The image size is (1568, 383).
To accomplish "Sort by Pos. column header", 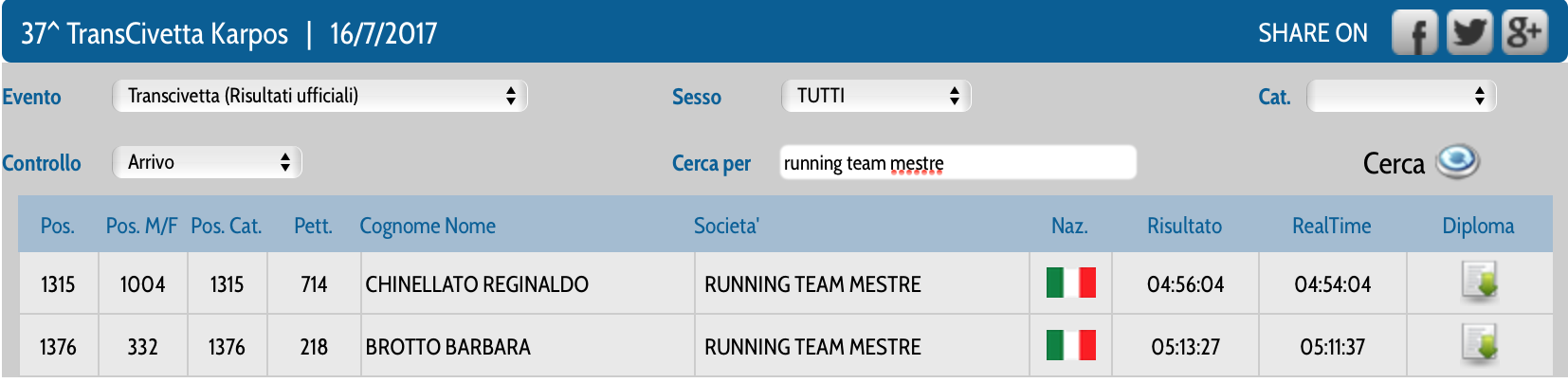I will [57, 226].
